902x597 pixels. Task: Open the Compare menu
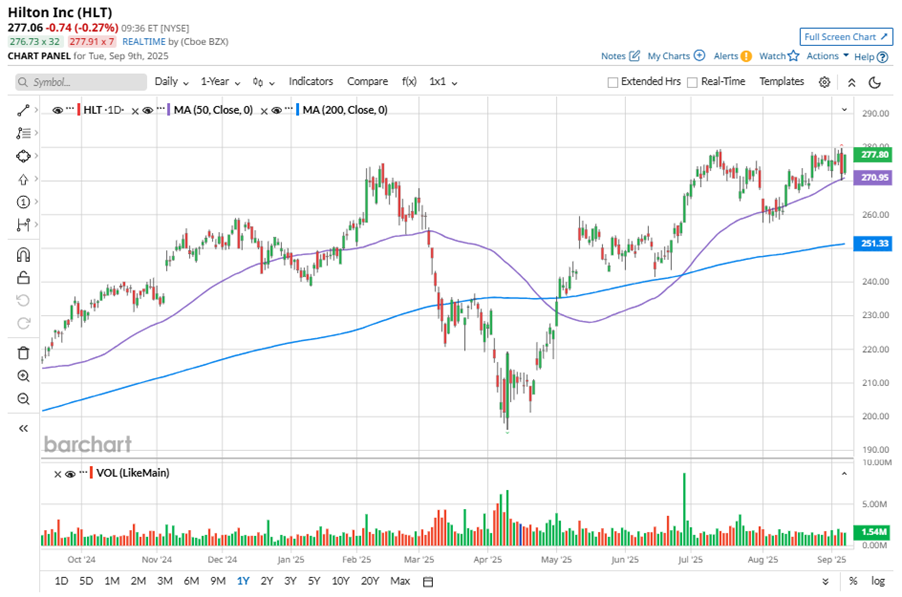[367, 82]
